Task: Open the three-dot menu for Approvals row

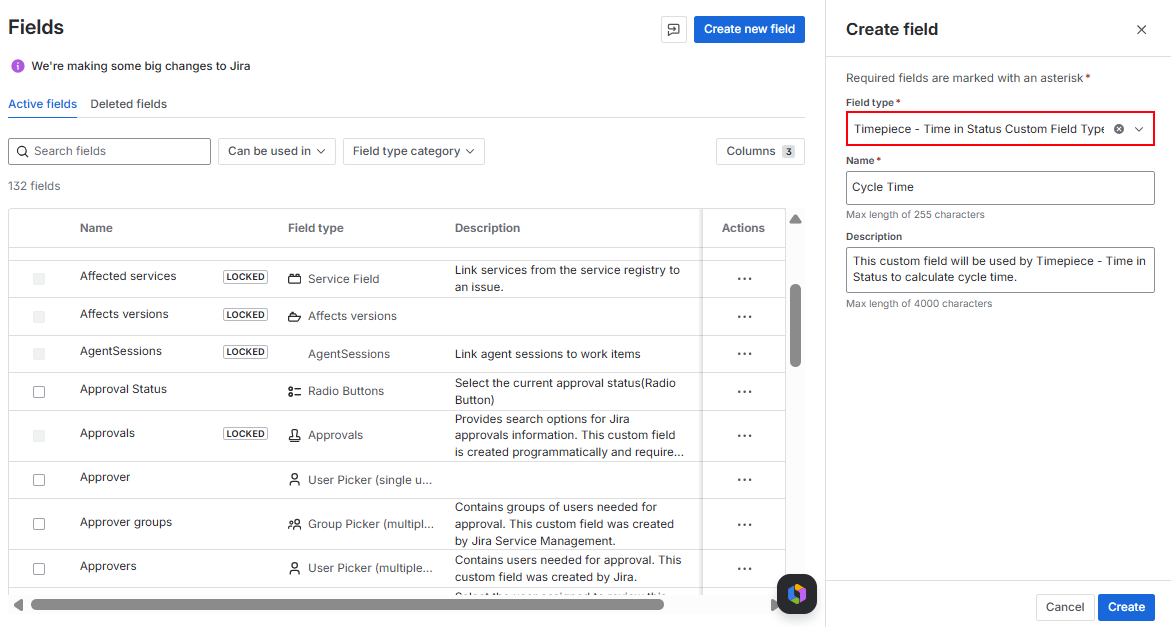Action: (x=745, y=435)
